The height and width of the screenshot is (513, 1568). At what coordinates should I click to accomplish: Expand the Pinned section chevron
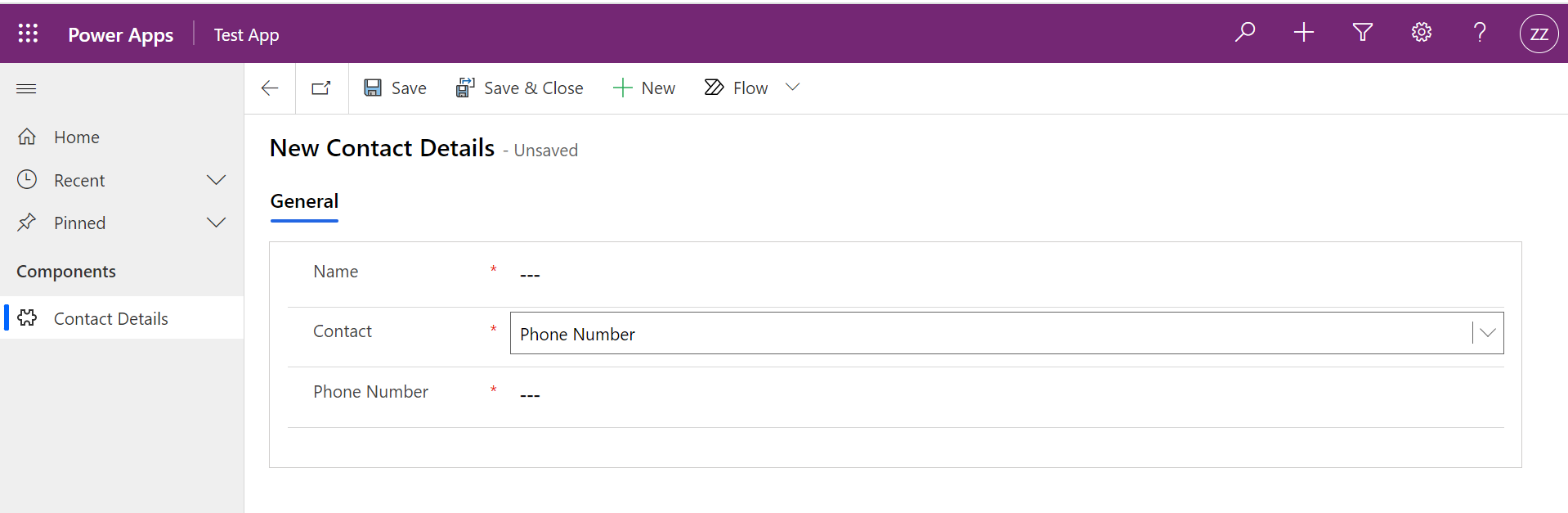coord(216,223)
